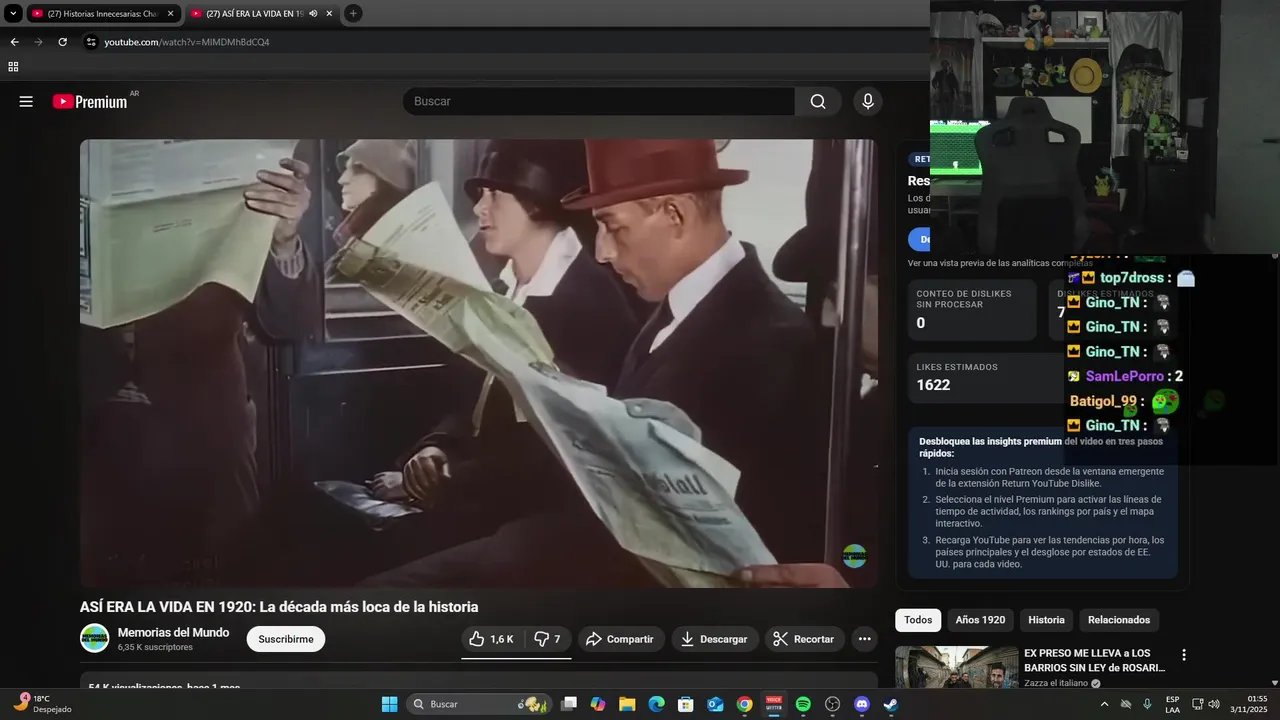Click SamLePorro chat username

pyautogui.click(x=1124, y=376)
